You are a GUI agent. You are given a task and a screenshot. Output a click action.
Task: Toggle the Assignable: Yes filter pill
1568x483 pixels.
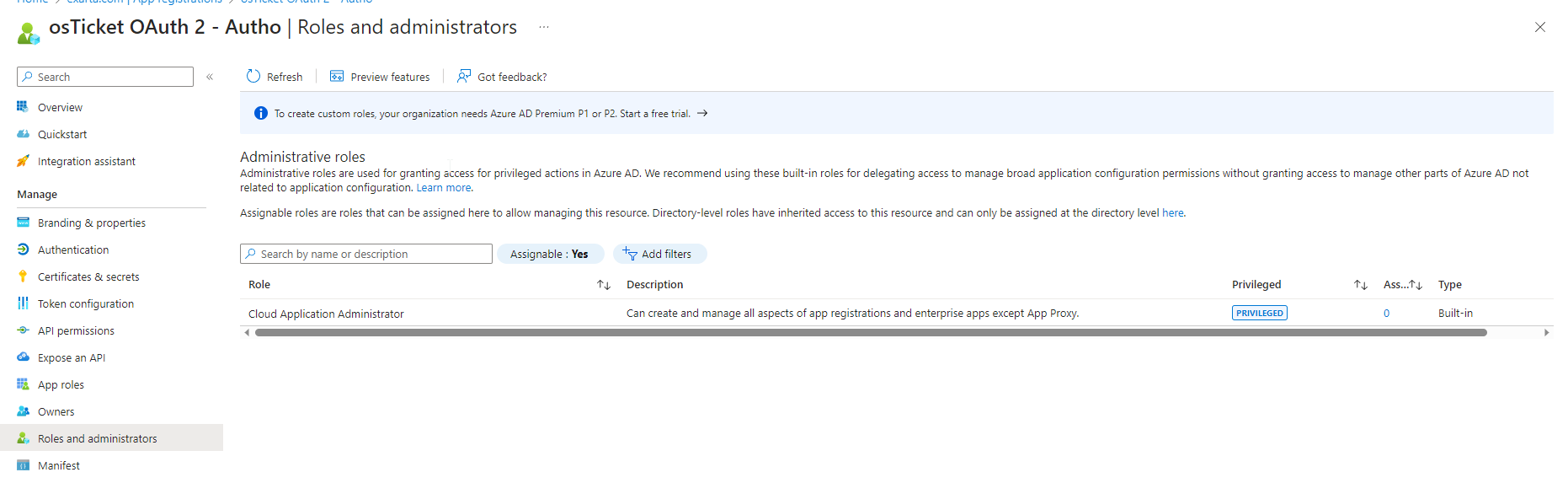[x=550, y=254]
